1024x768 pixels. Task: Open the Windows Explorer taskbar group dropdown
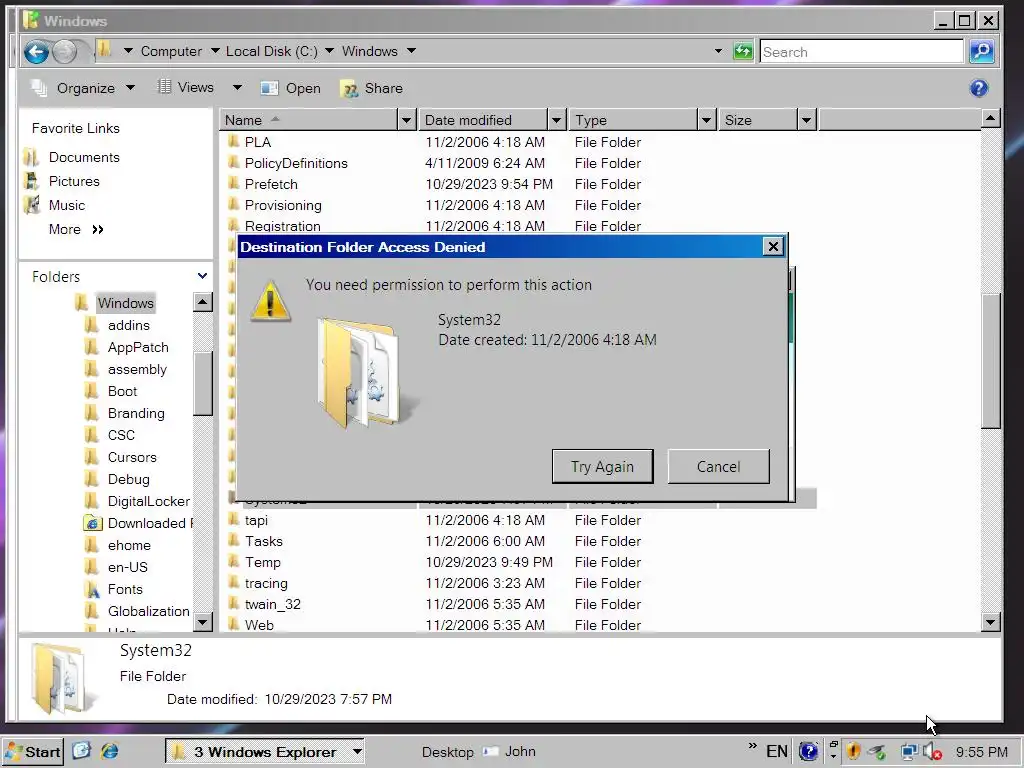(357, 752)
